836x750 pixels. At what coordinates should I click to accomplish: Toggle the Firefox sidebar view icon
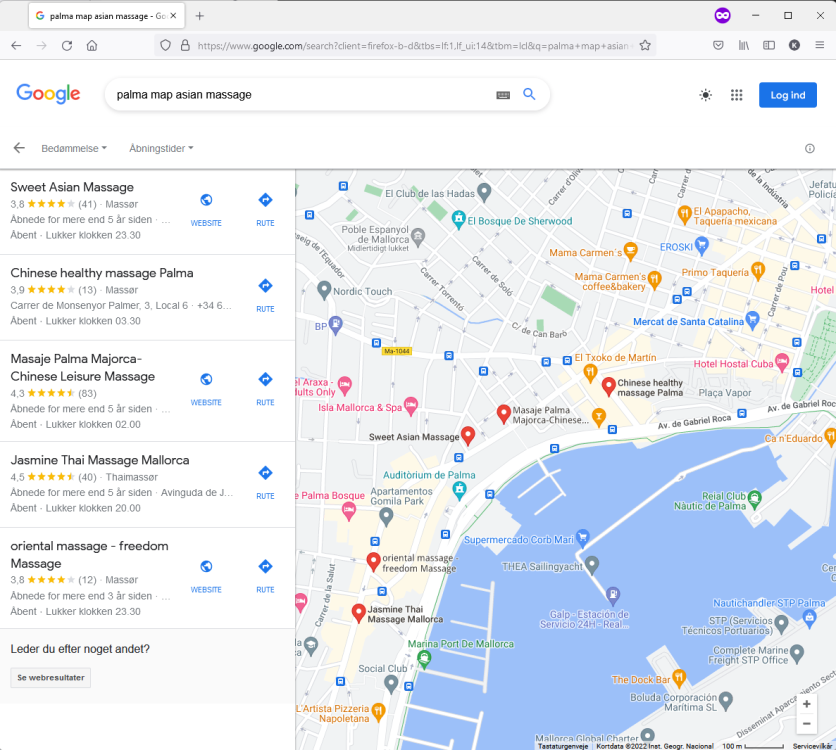[769, 46]
